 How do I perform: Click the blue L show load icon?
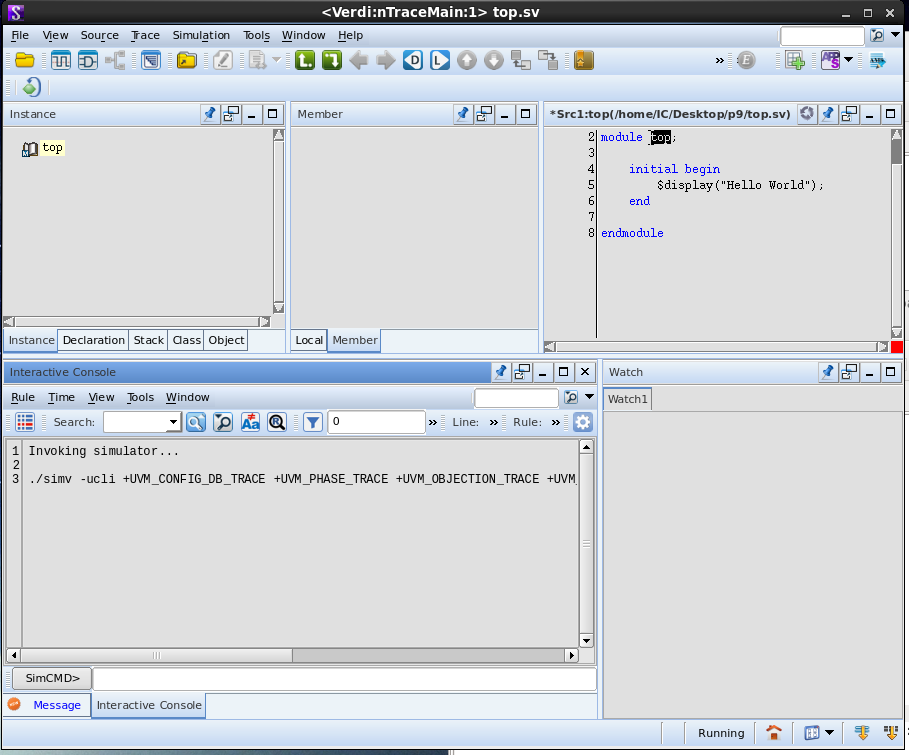click(439, 60)
